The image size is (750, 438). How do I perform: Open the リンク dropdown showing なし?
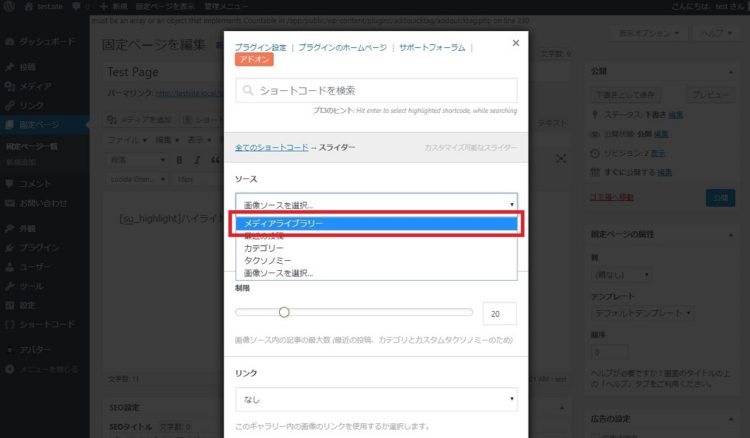pos(376,400)
